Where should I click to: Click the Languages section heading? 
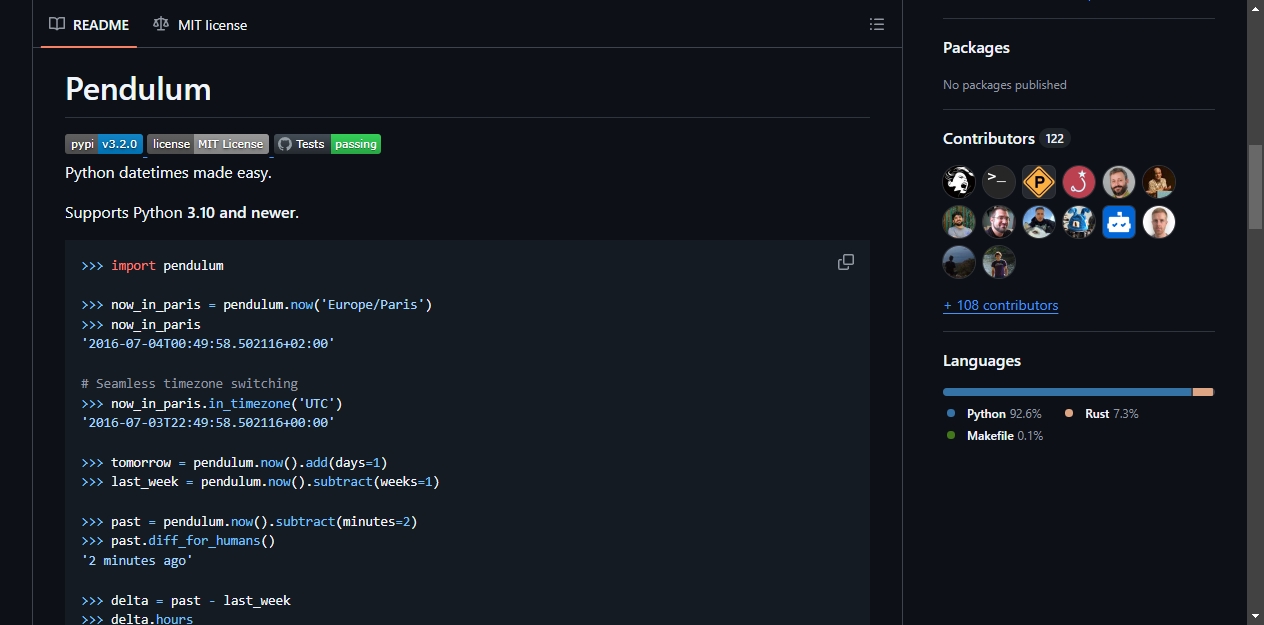982,361
